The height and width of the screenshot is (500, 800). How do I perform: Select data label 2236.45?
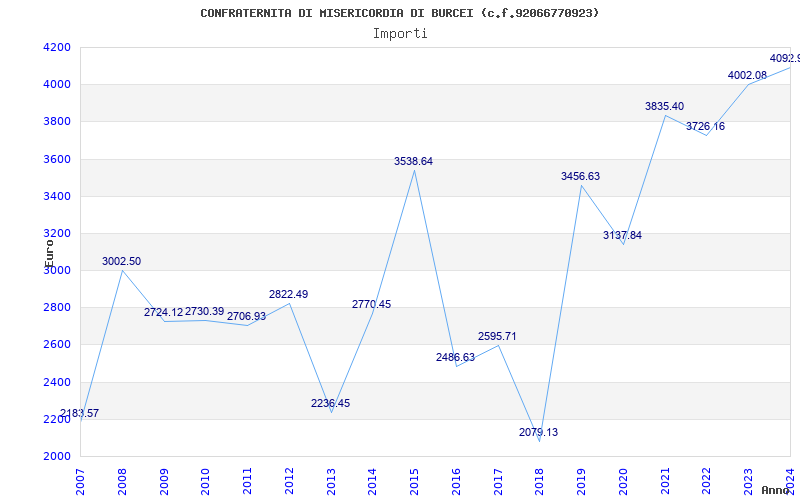(331, 403)
